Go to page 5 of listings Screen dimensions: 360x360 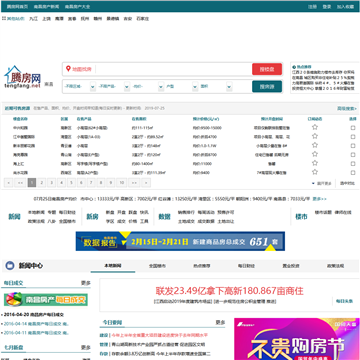tap(71, 183)
